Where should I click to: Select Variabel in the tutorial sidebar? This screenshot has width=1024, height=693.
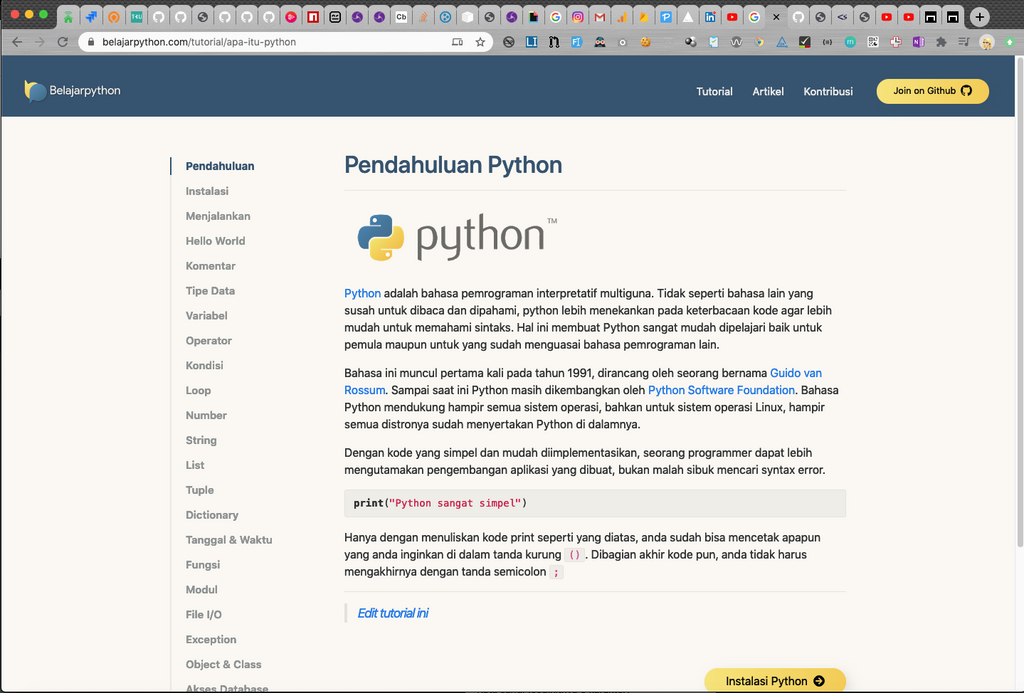pyautogui.click(x=206, y=315)
